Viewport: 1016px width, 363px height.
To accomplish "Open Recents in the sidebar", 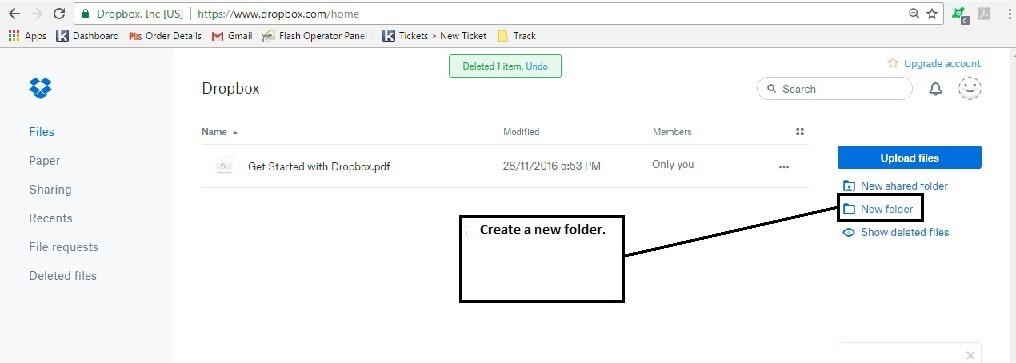I will point(51,218).
